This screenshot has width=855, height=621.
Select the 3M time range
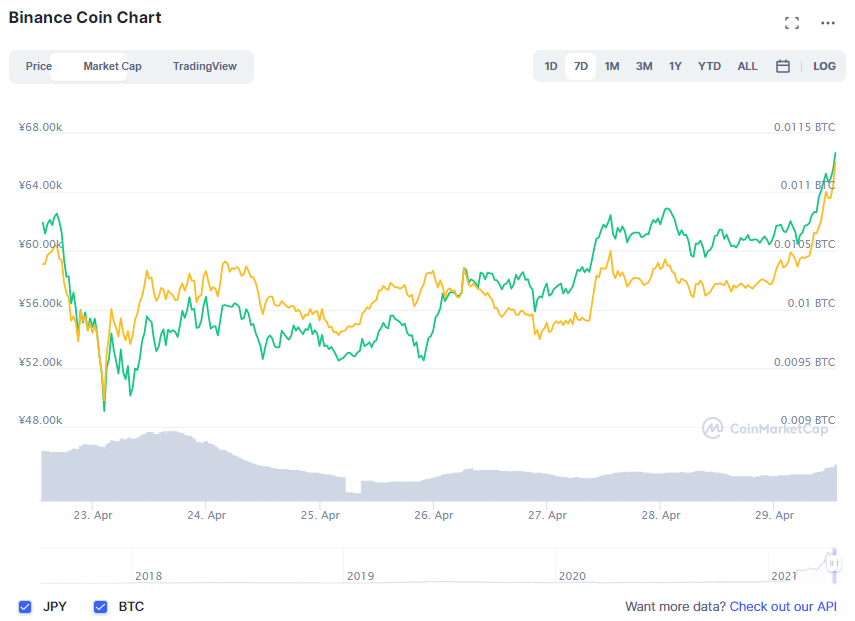coord(644,67)
